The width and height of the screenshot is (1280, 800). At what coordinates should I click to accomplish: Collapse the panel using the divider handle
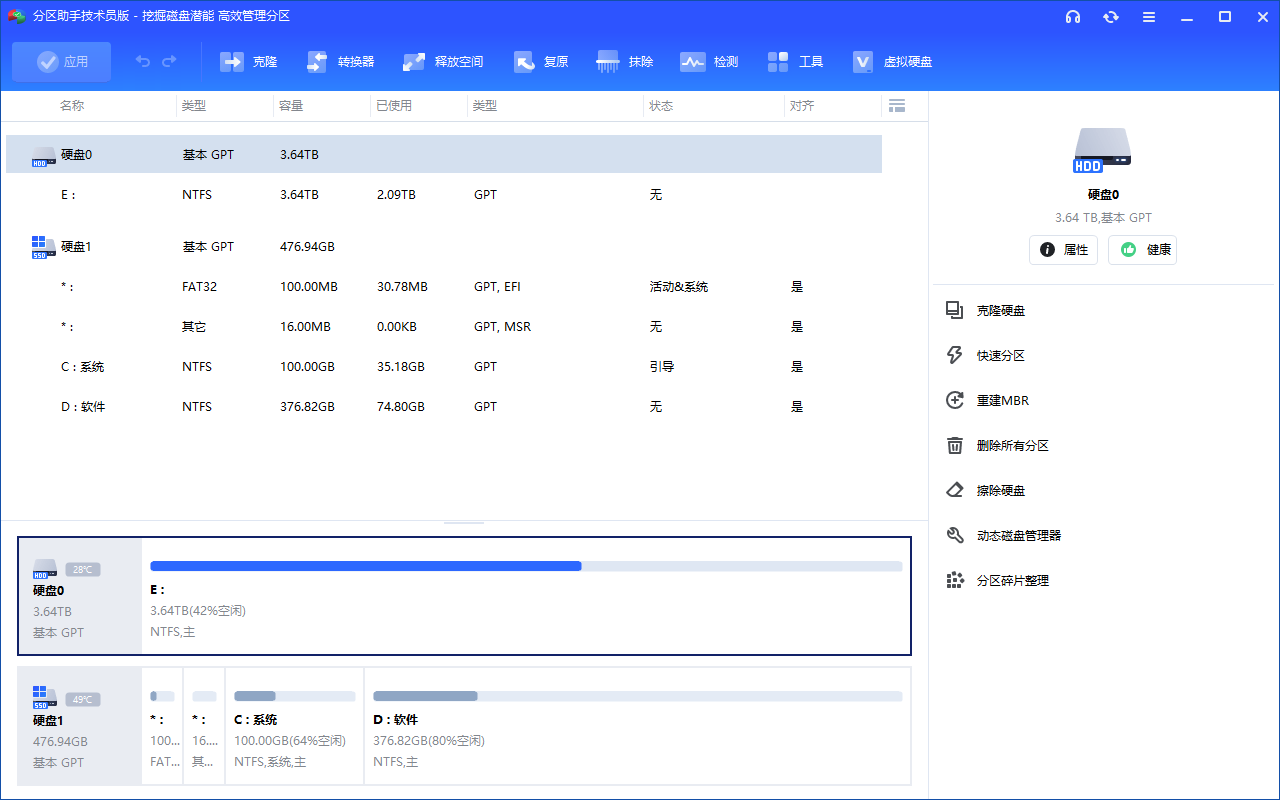(464, 521)
